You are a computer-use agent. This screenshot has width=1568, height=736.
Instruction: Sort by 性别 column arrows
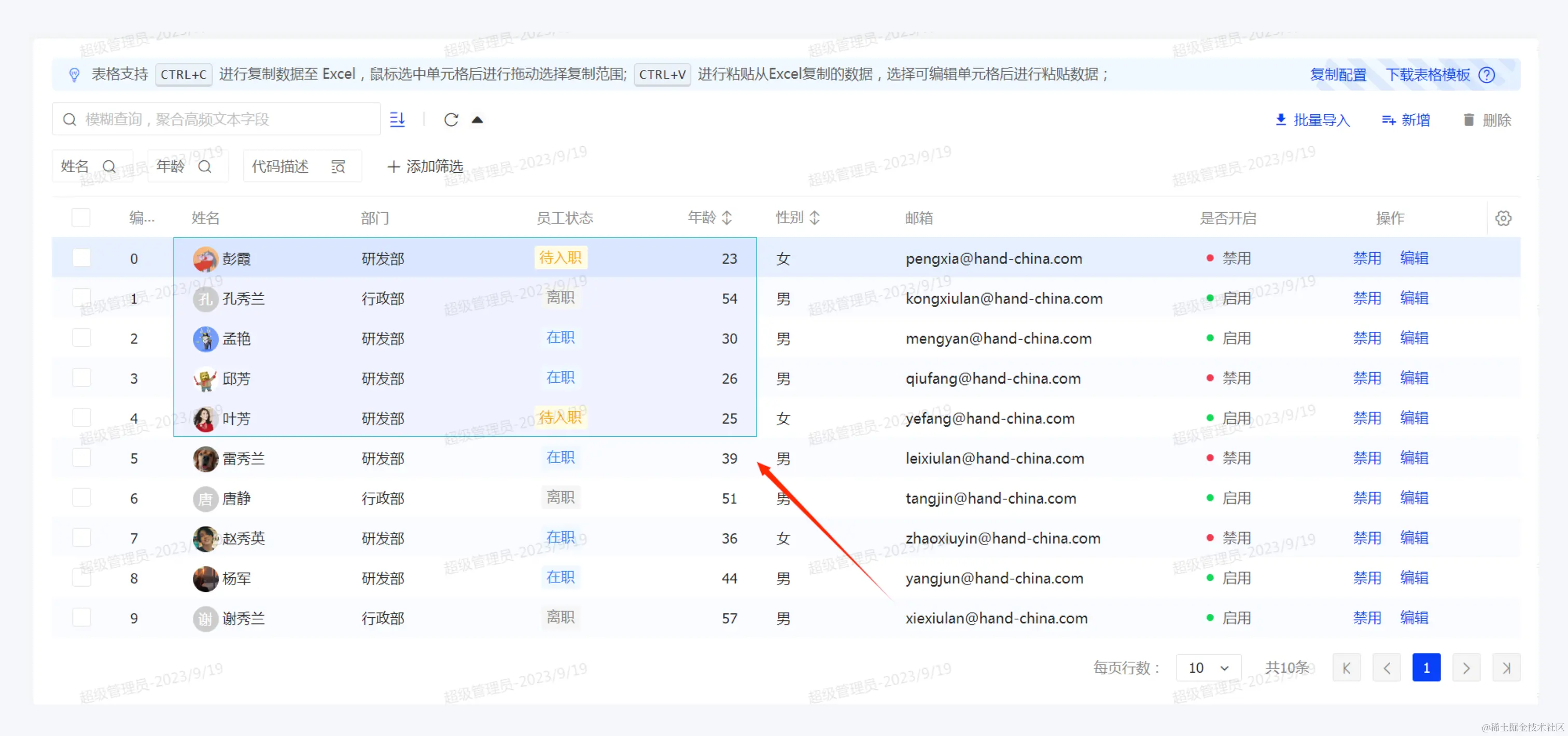[815, 217]
